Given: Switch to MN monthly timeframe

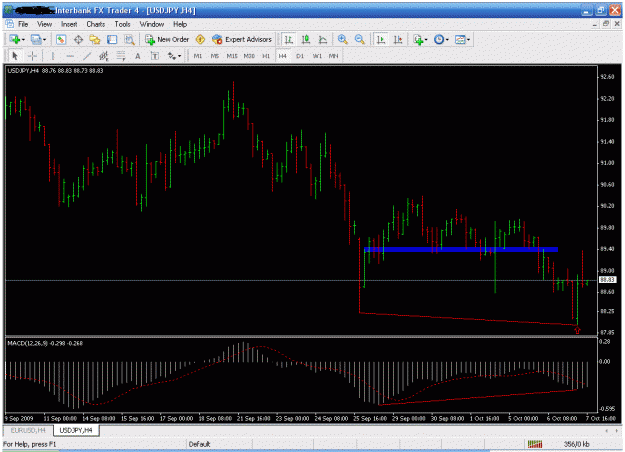Looking at the screenshot, I should 334,56.
